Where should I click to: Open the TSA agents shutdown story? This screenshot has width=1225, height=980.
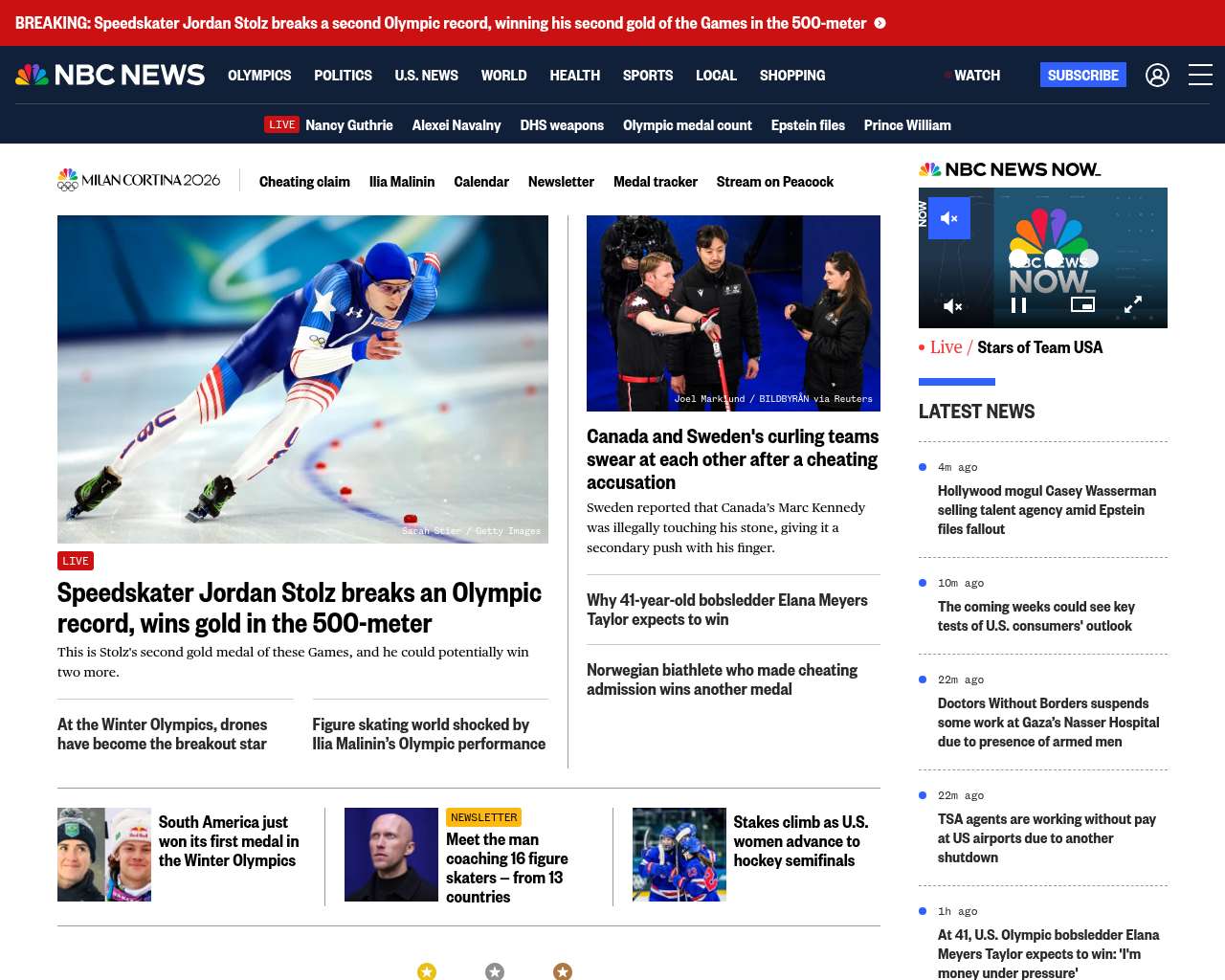click(1047, 838)
